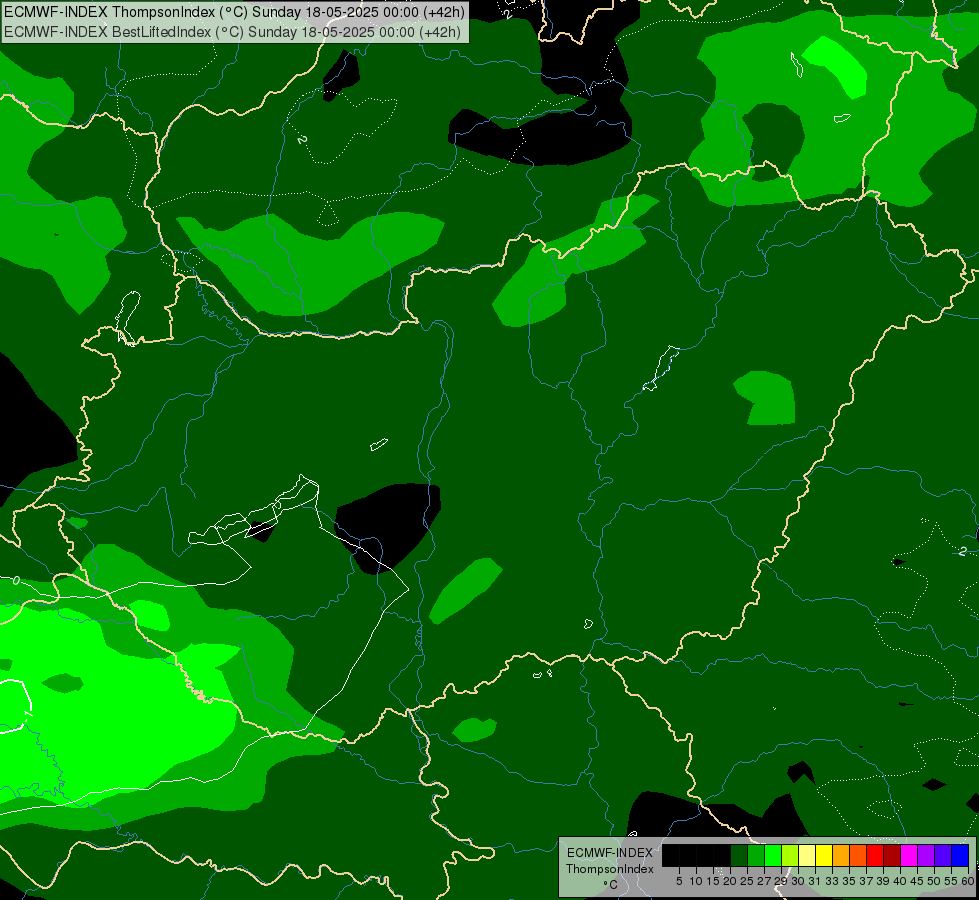This screenshot has height=900, width=979.
Task: Click the orange 33–35 legend swatch
Action: (840, 855)
